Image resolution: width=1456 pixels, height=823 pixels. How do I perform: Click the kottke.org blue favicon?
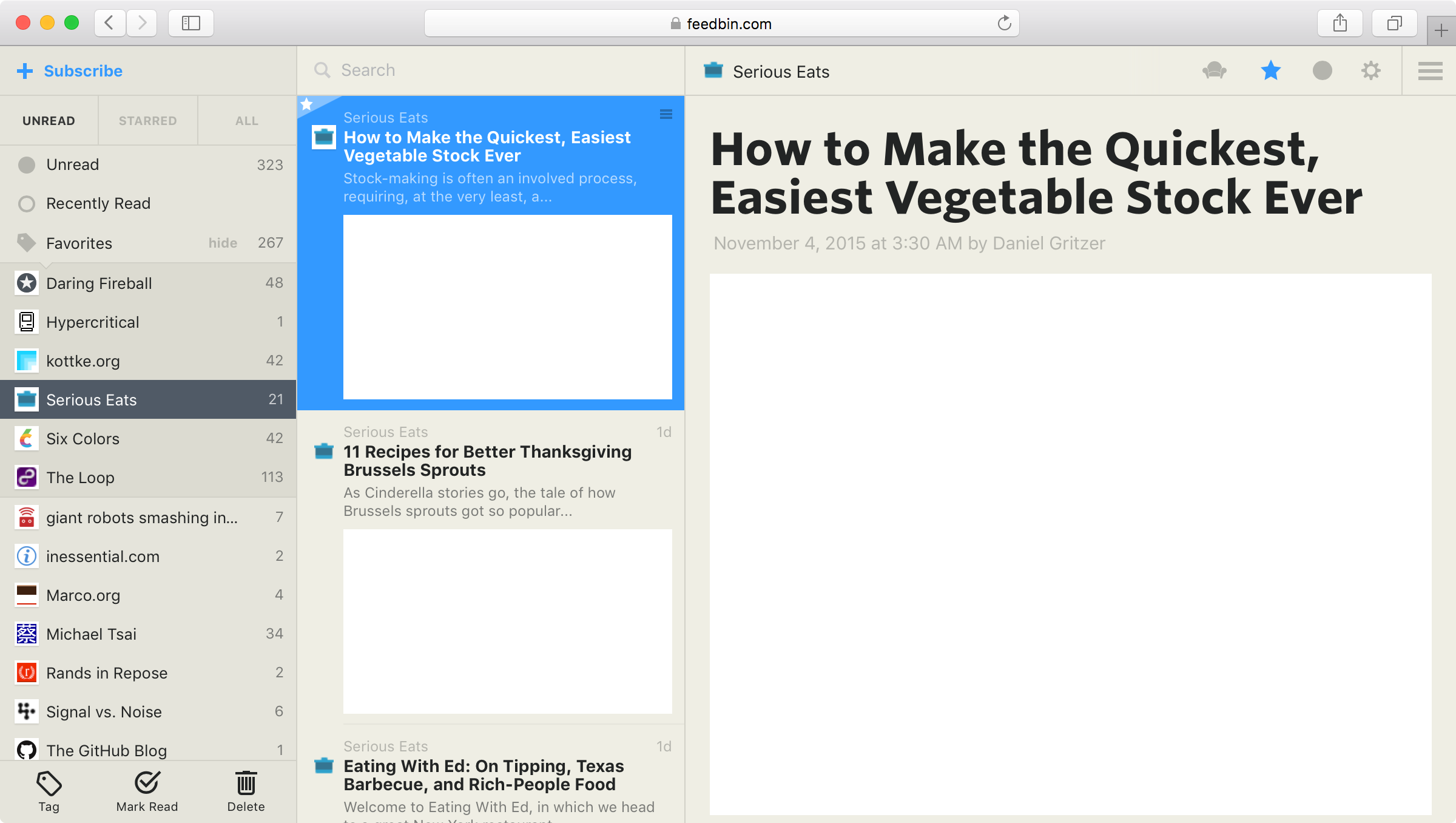(x=27, y=361)
